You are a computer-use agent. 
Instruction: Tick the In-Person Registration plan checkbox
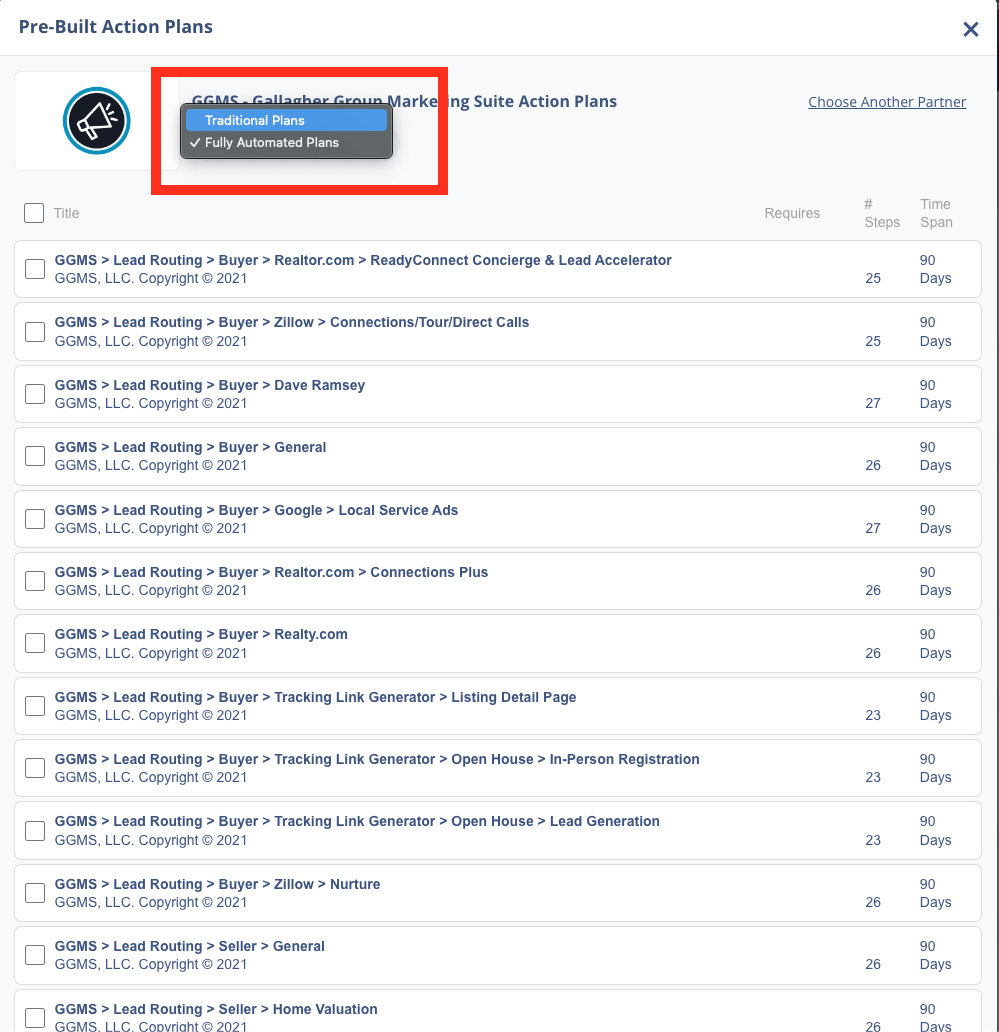(35, 768)
